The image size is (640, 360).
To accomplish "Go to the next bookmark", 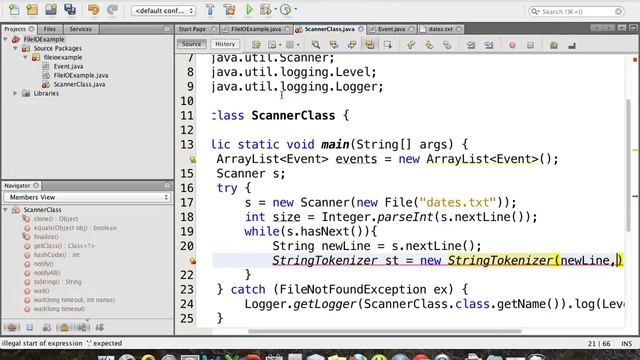I will 429,45.
